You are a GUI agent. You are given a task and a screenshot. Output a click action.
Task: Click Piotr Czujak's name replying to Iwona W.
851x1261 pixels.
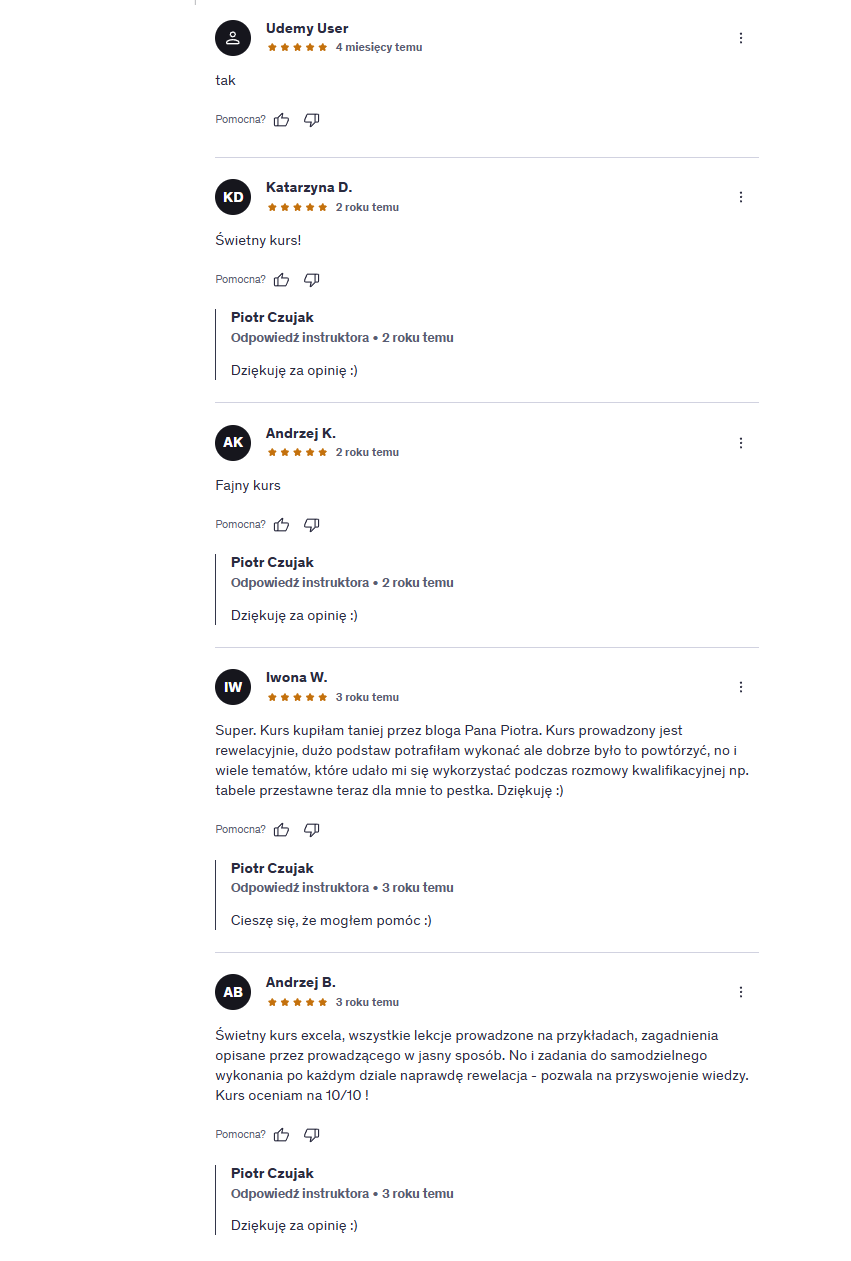point(272,868)
